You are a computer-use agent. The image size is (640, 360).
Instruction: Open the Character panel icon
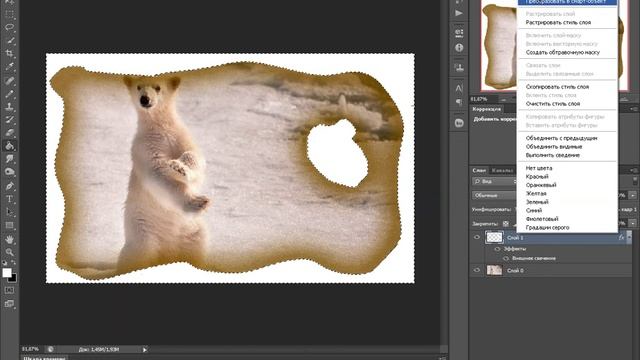[459, 88]
